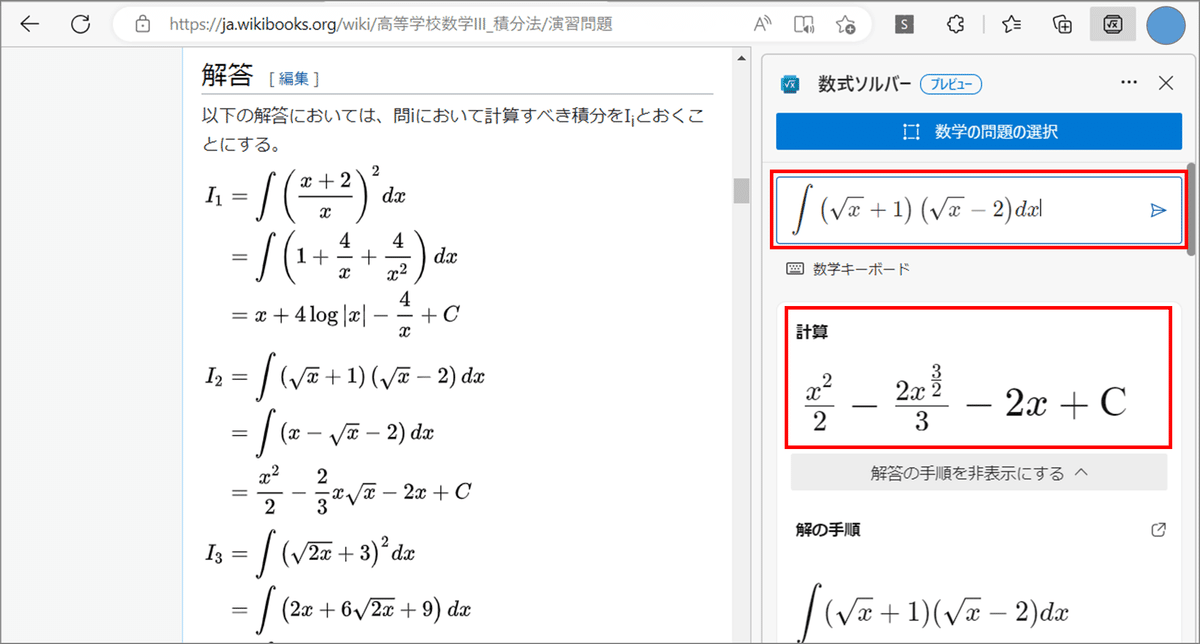Click 数学の問題の選択 button
The image size is (1200, 644).
pyautogui.click(x=979, y=131)
